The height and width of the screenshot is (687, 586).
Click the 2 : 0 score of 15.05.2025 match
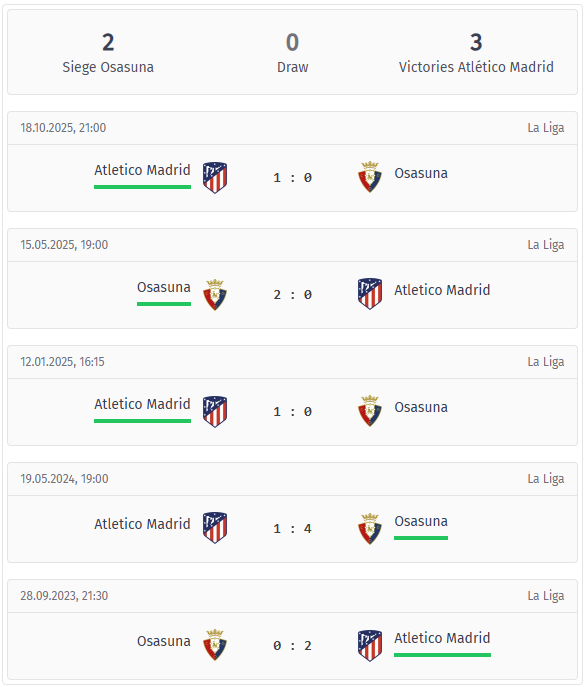pos(292,294)
